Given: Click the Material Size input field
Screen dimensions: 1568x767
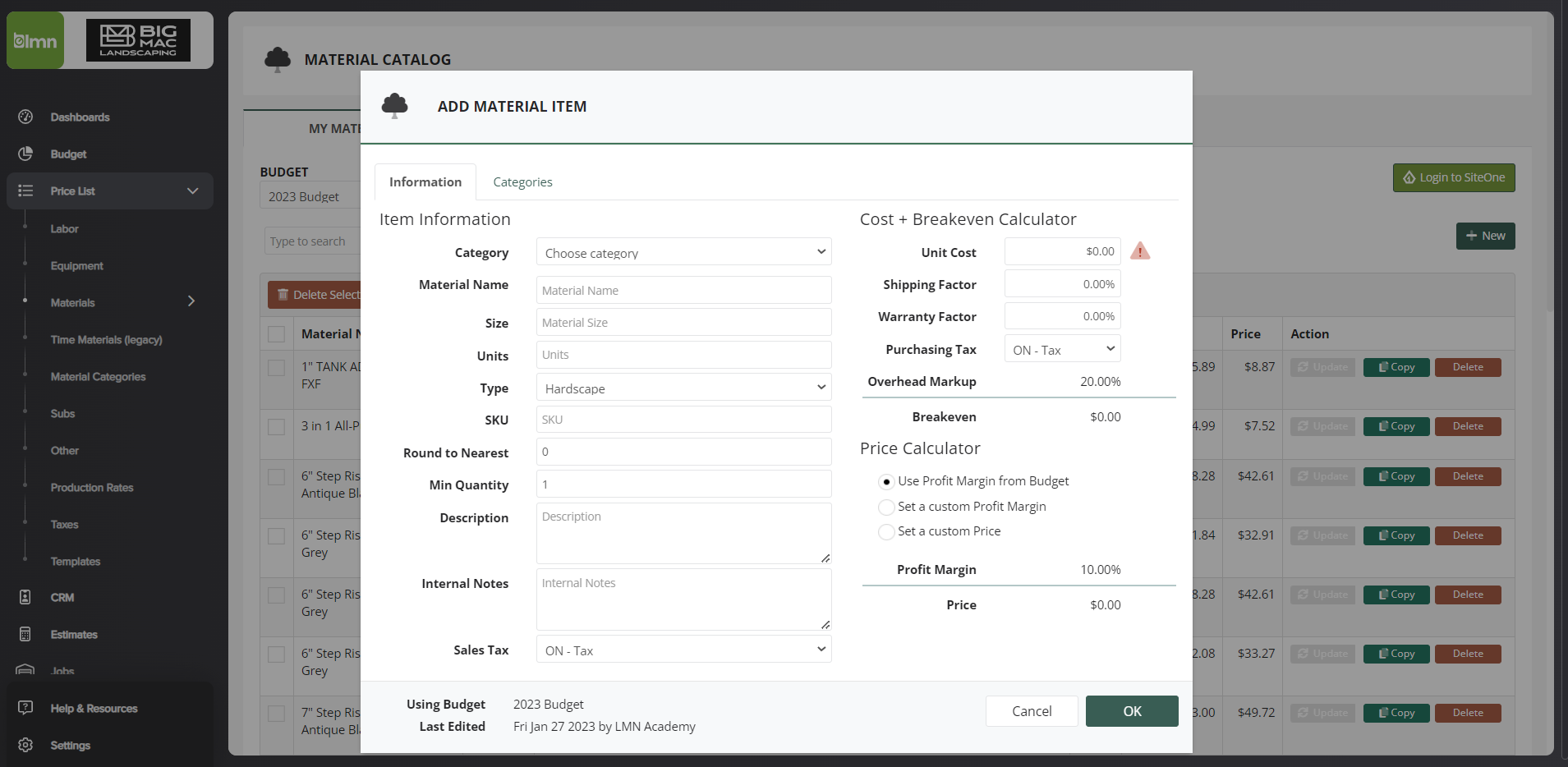Looking at the screenshot, I should coord(683,322).
